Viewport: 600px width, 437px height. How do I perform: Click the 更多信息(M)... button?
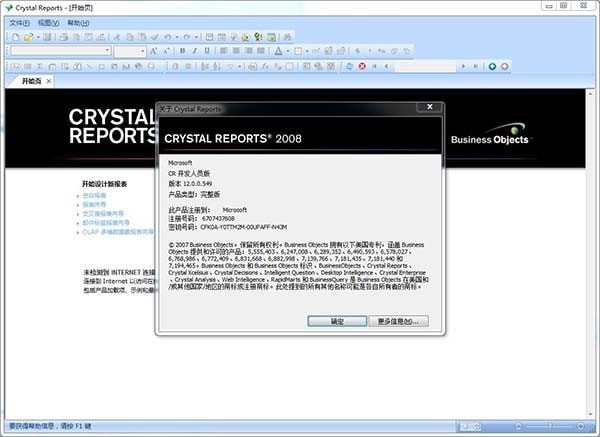pos(398,321)
